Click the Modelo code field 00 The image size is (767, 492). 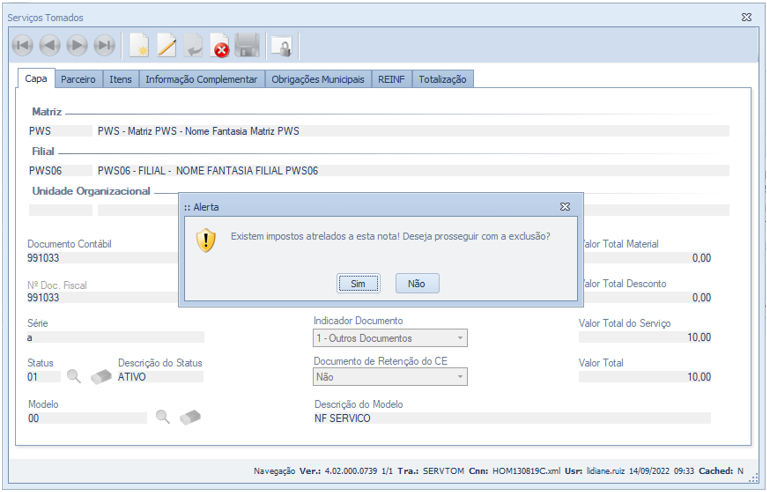(87, 418)
